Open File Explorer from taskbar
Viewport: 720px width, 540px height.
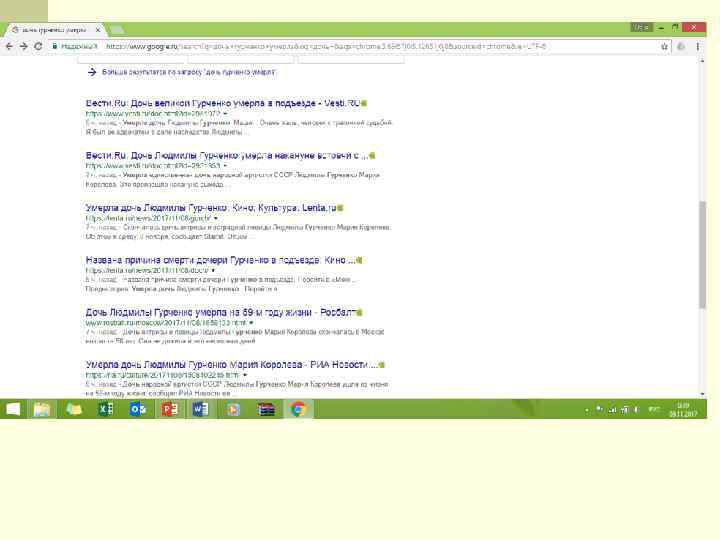(41, 409)
